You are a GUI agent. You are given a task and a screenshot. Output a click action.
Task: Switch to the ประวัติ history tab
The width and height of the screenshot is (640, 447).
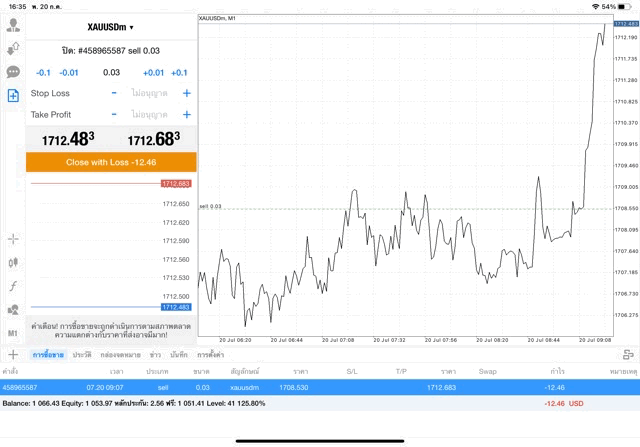[x=82, y=355]
